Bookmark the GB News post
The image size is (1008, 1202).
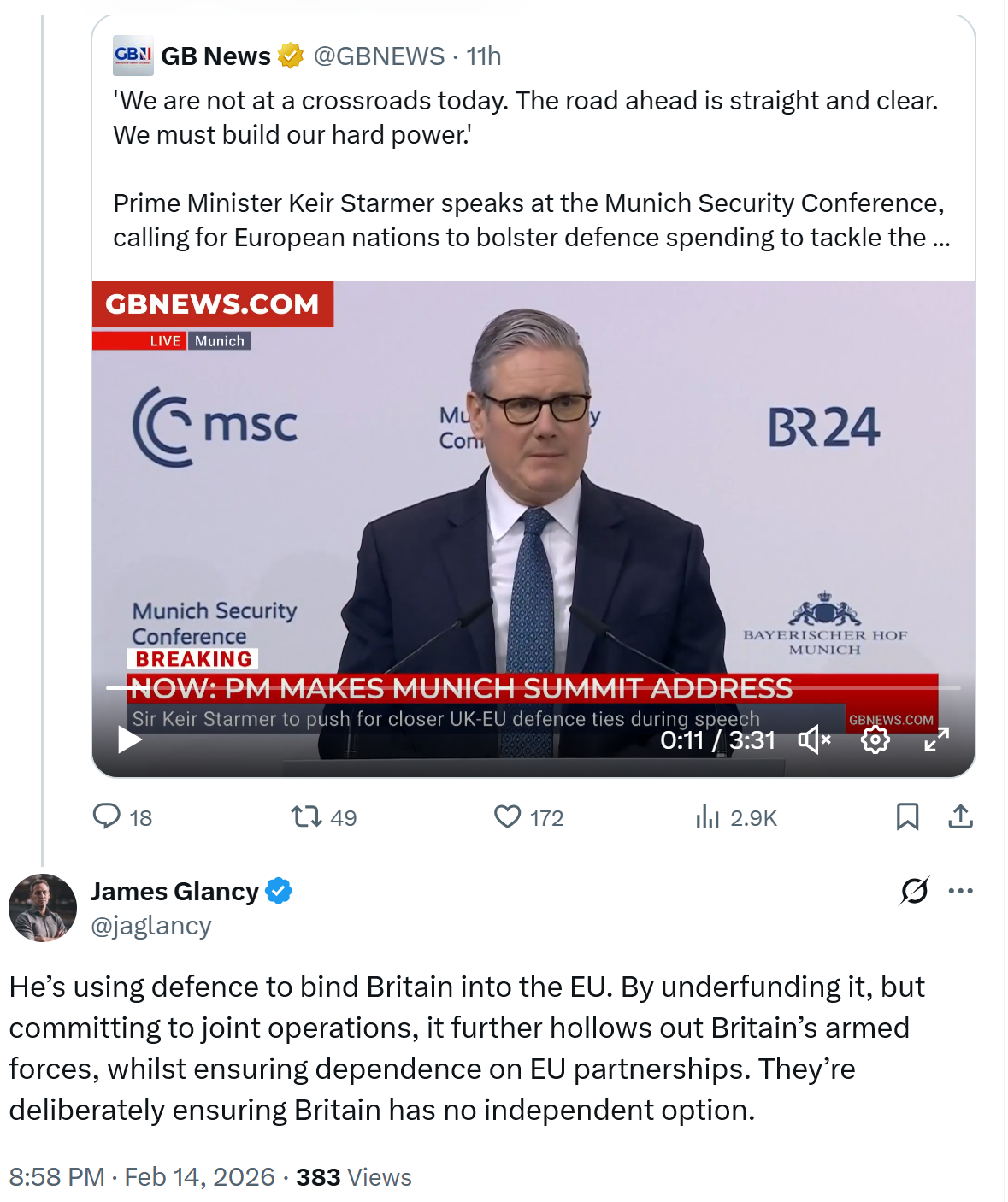(x=907, y=816)
